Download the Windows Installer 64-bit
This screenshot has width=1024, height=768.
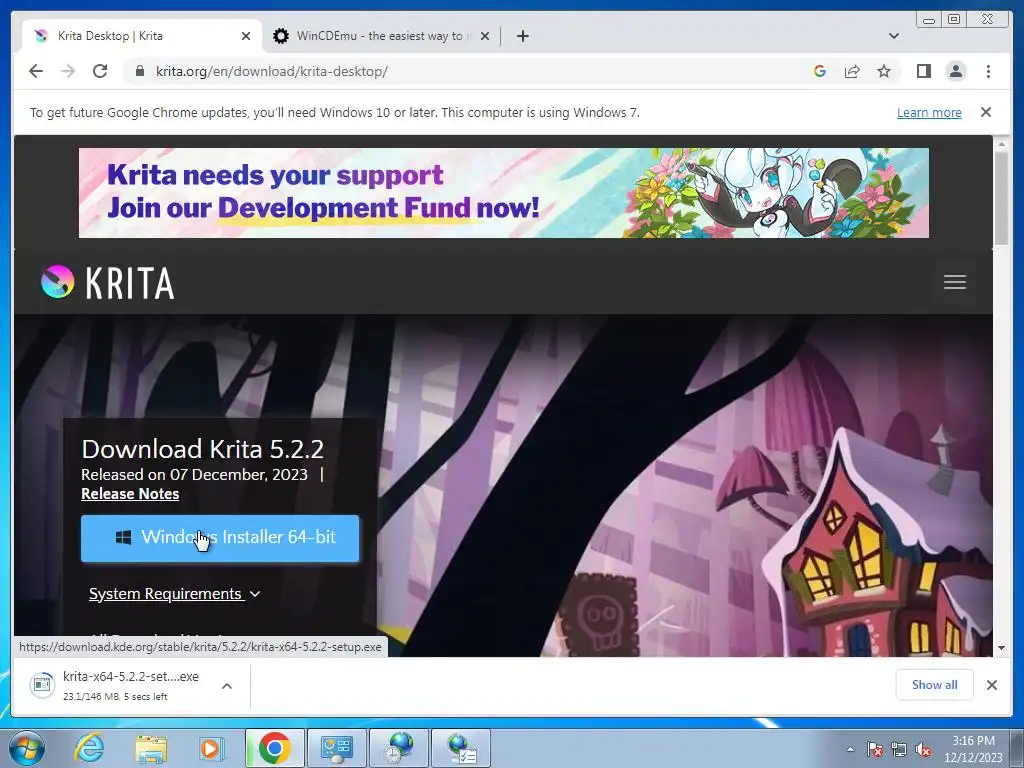(220, 538)
